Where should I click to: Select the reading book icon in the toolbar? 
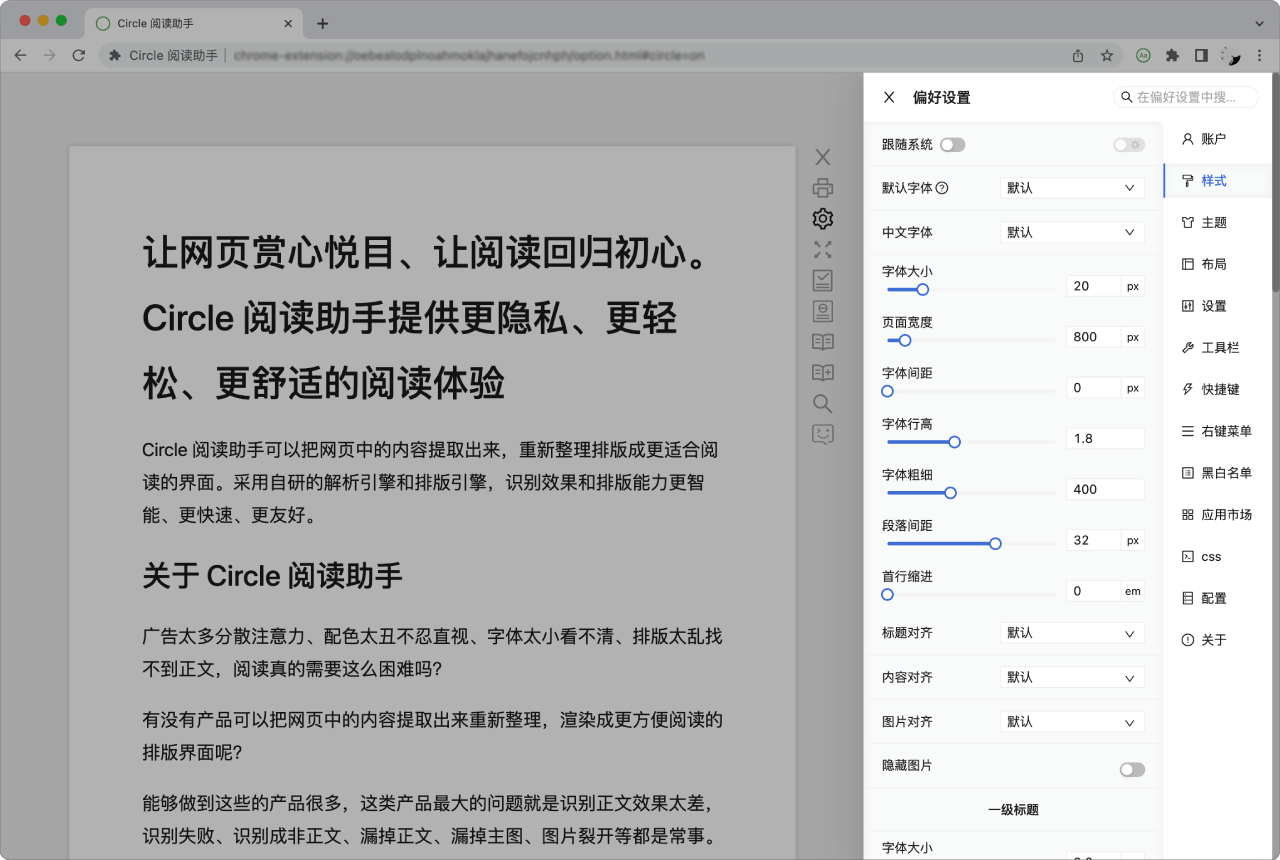tap(822, 341)
